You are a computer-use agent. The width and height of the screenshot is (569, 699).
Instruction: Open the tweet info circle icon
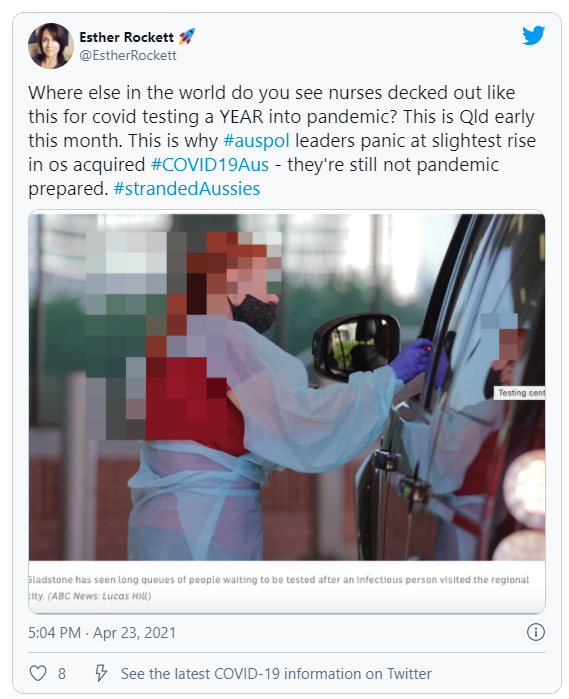tap(536, 632)
